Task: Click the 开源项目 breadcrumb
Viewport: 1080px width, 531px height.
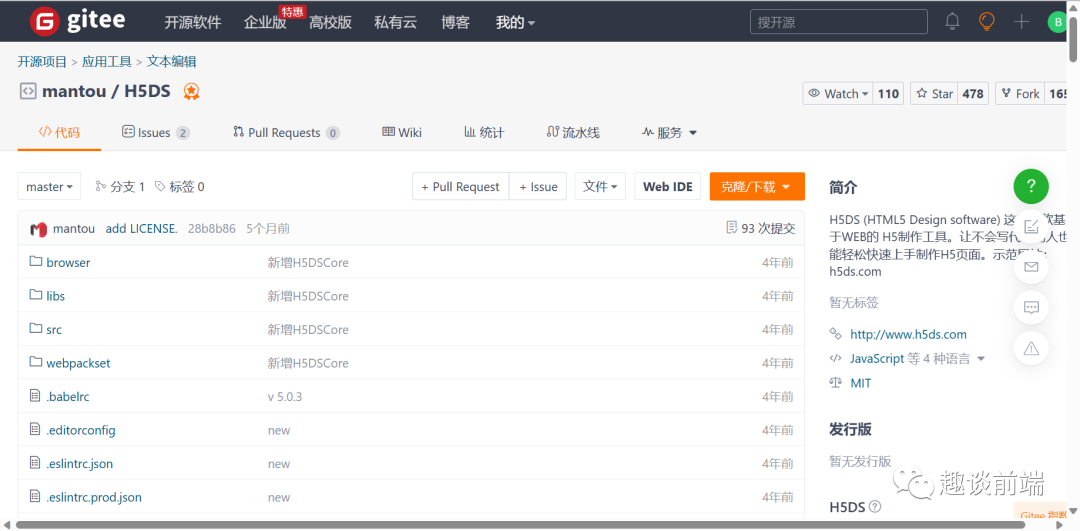Action: (x=42, y=62)
